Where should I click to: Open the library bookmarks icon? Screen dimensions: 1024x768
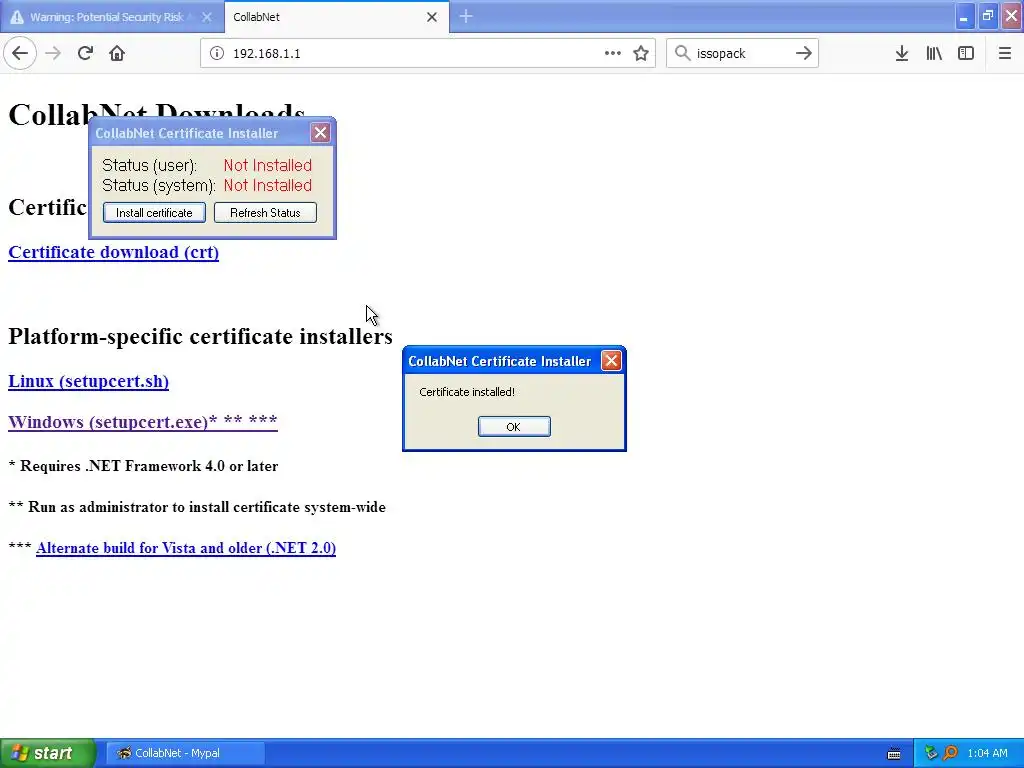(x=934, y=53)
